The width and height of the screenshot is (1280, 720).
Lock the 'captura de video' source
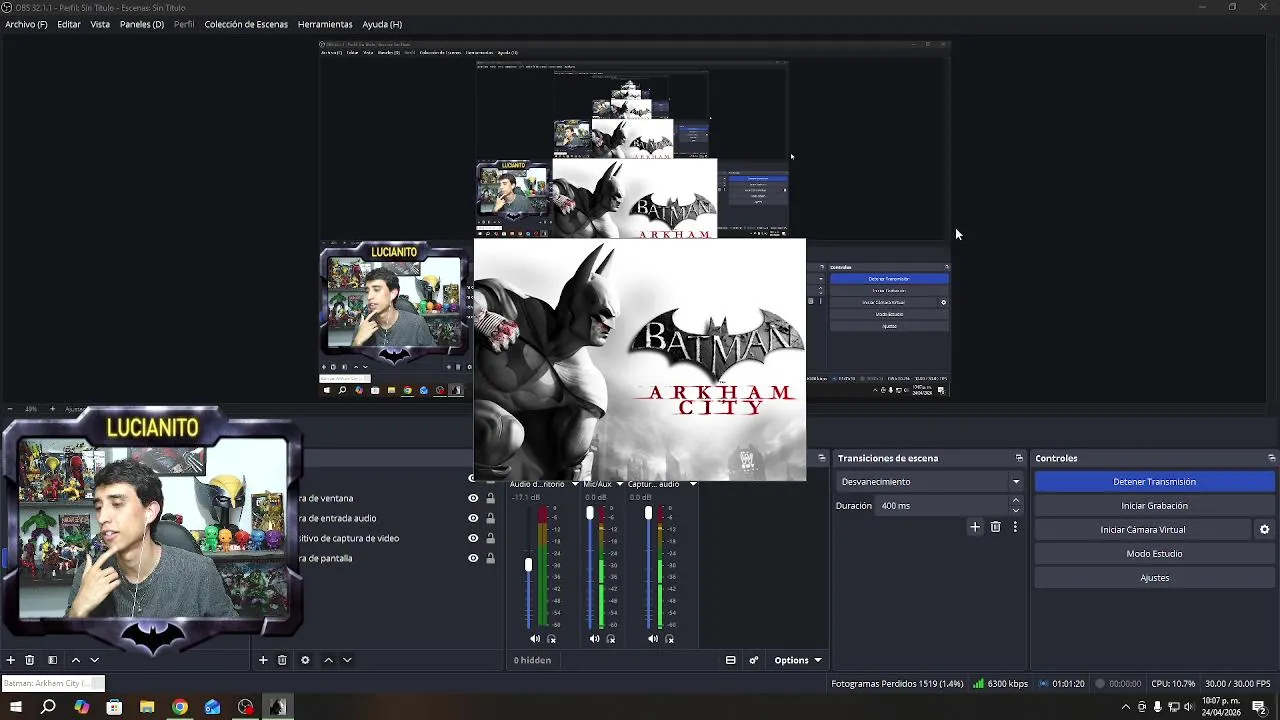point(490,538)
